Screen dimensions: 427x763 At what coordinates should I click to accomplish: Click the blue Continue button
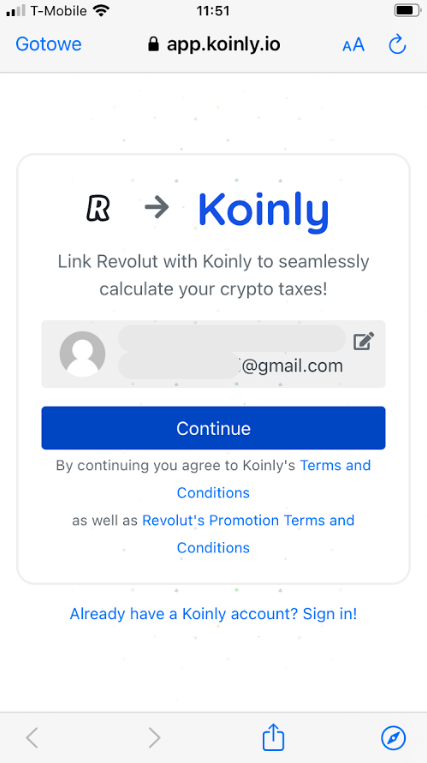[x=214, y=428]
